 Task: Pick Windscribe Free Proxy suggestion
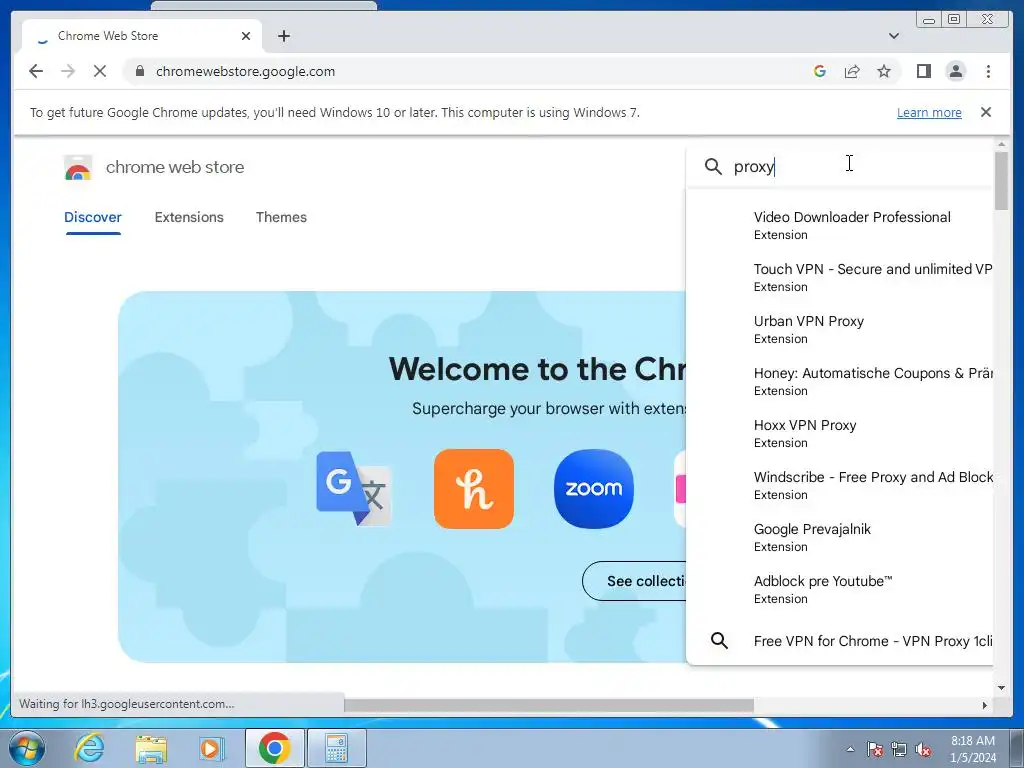[840, 485]
